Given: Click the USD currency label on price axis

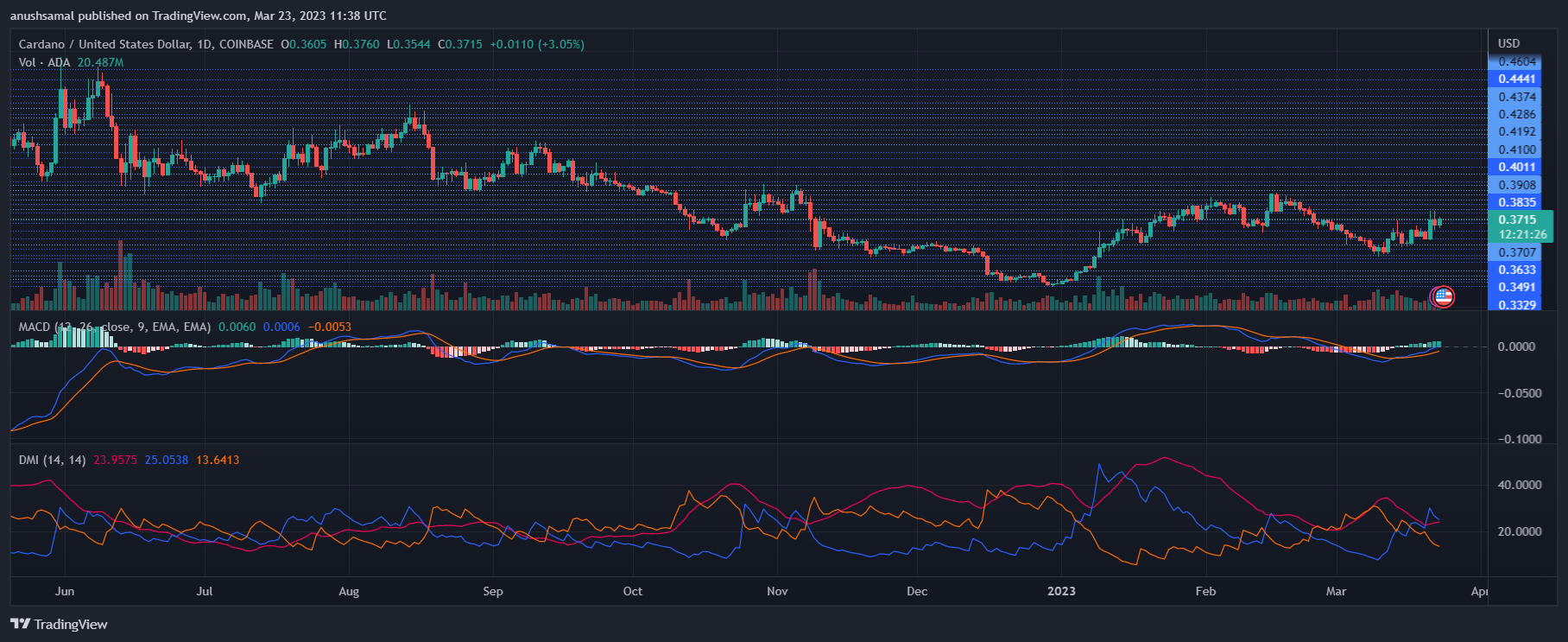Looking at the screenshot, I should point(1508,43).
